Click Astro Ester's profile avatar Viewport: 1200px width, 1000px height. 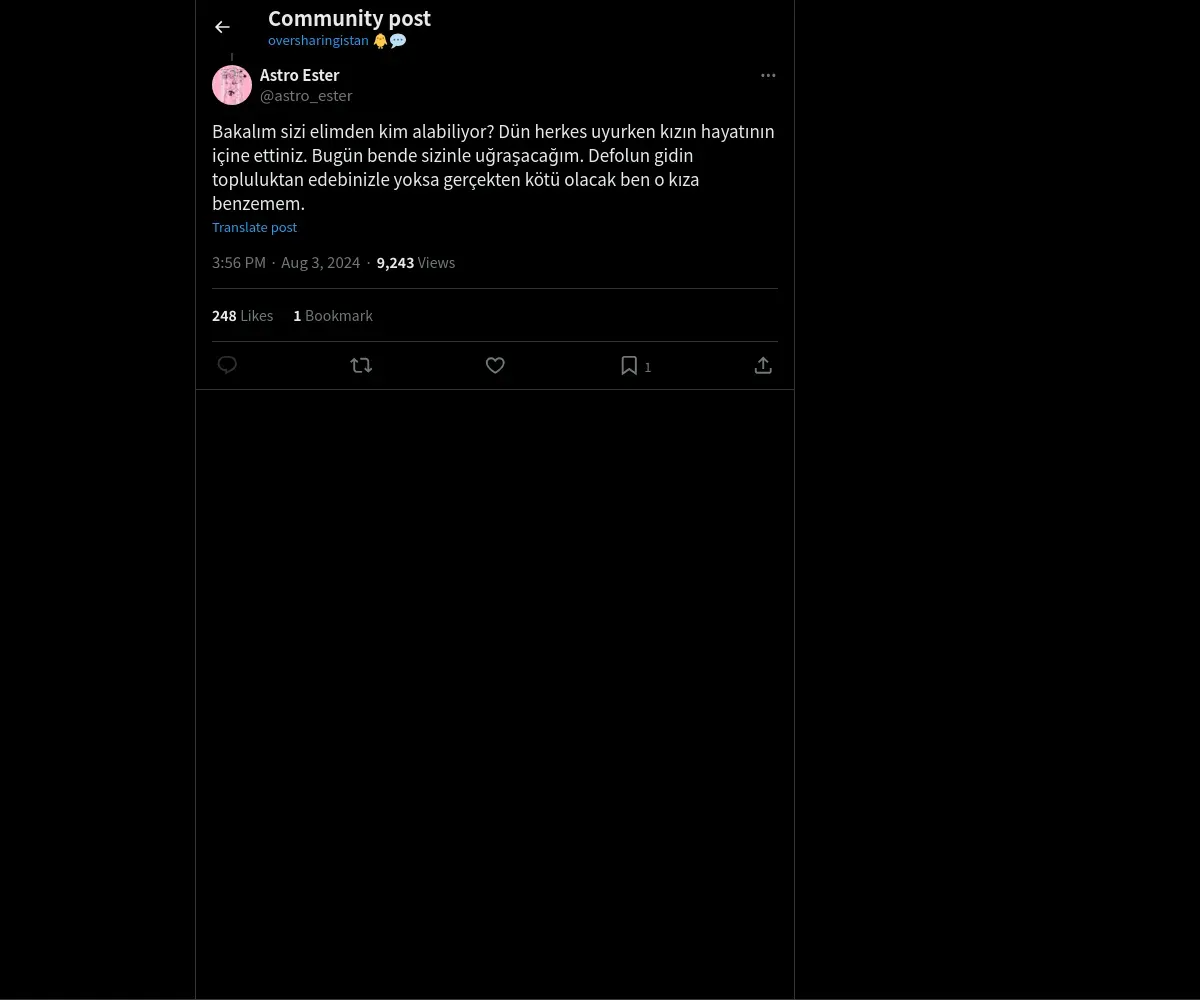click(232, 85)
